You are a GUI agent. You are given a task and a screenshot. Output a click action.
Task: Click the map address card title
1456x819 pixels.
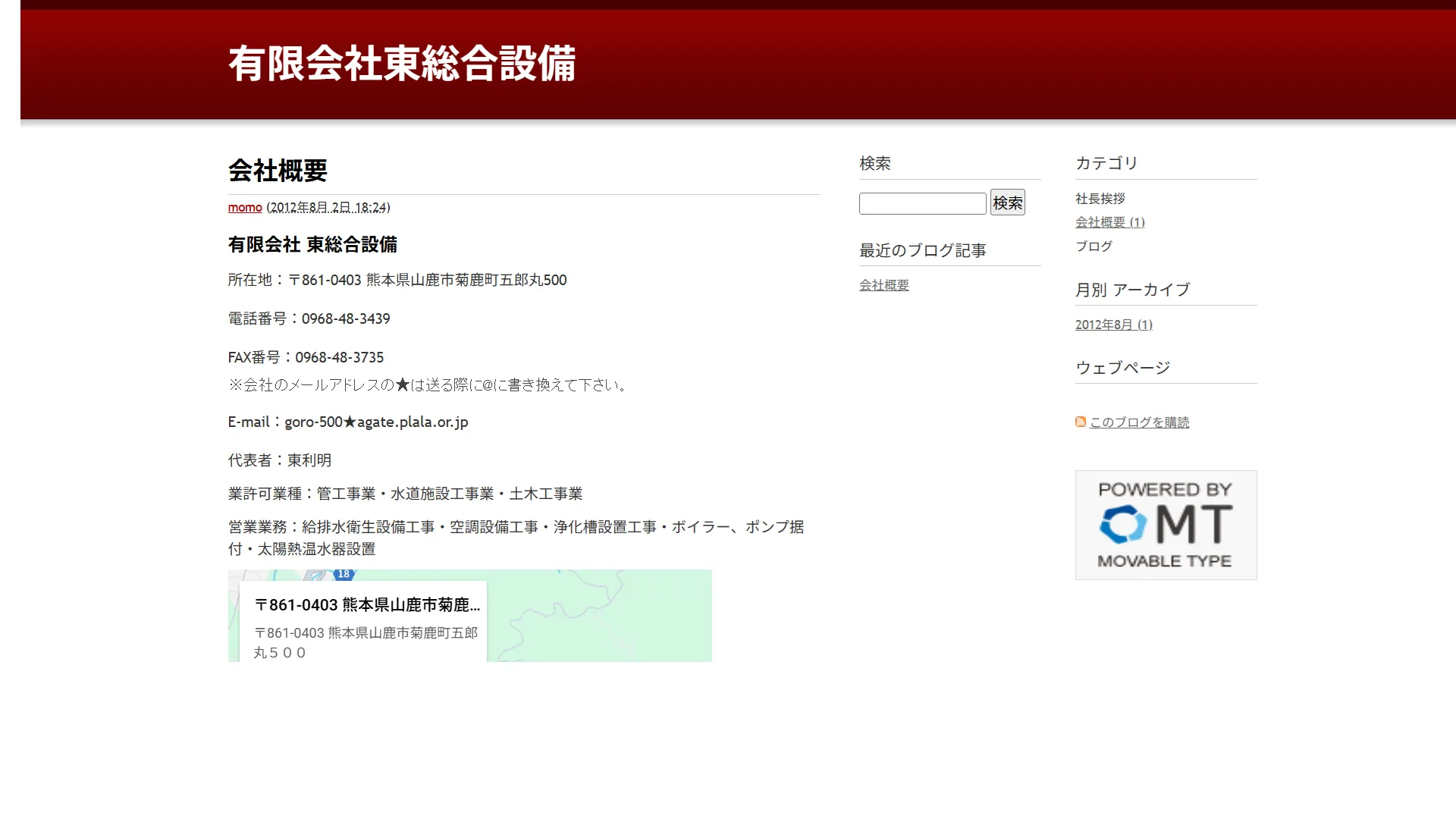367,604
